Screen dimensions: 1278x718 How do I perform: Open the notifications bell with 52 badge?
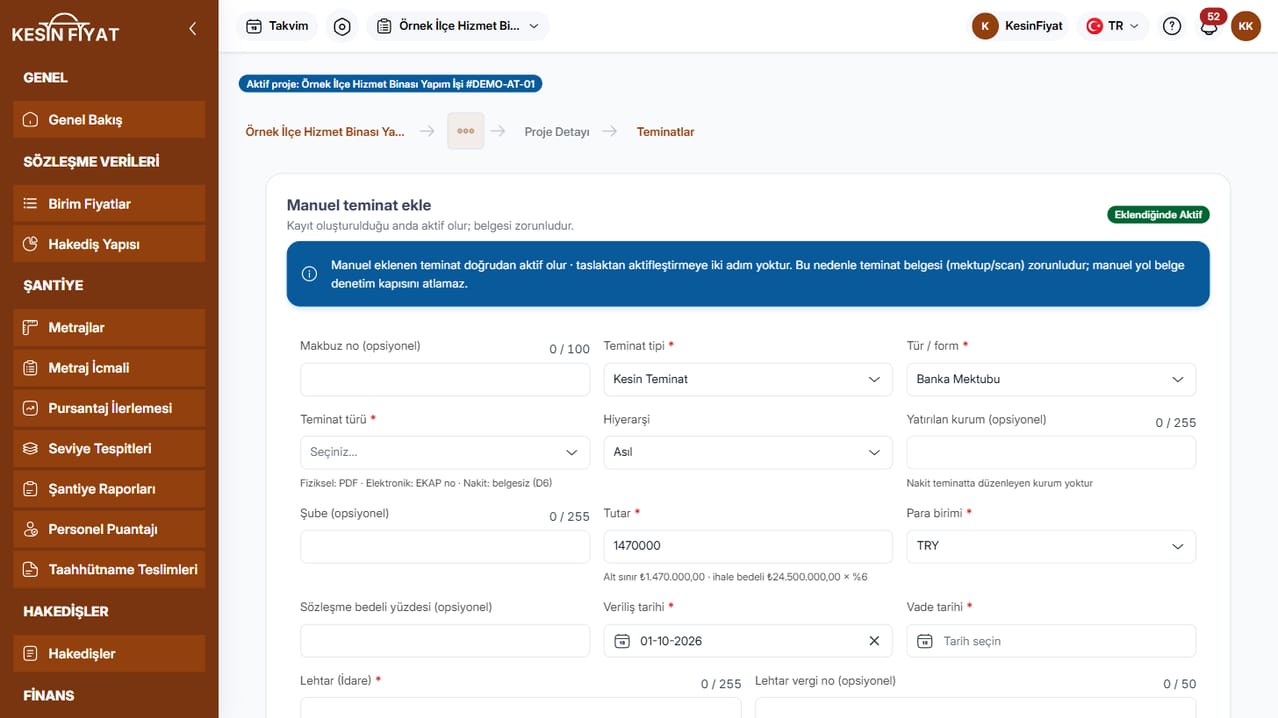[1209, 26]
